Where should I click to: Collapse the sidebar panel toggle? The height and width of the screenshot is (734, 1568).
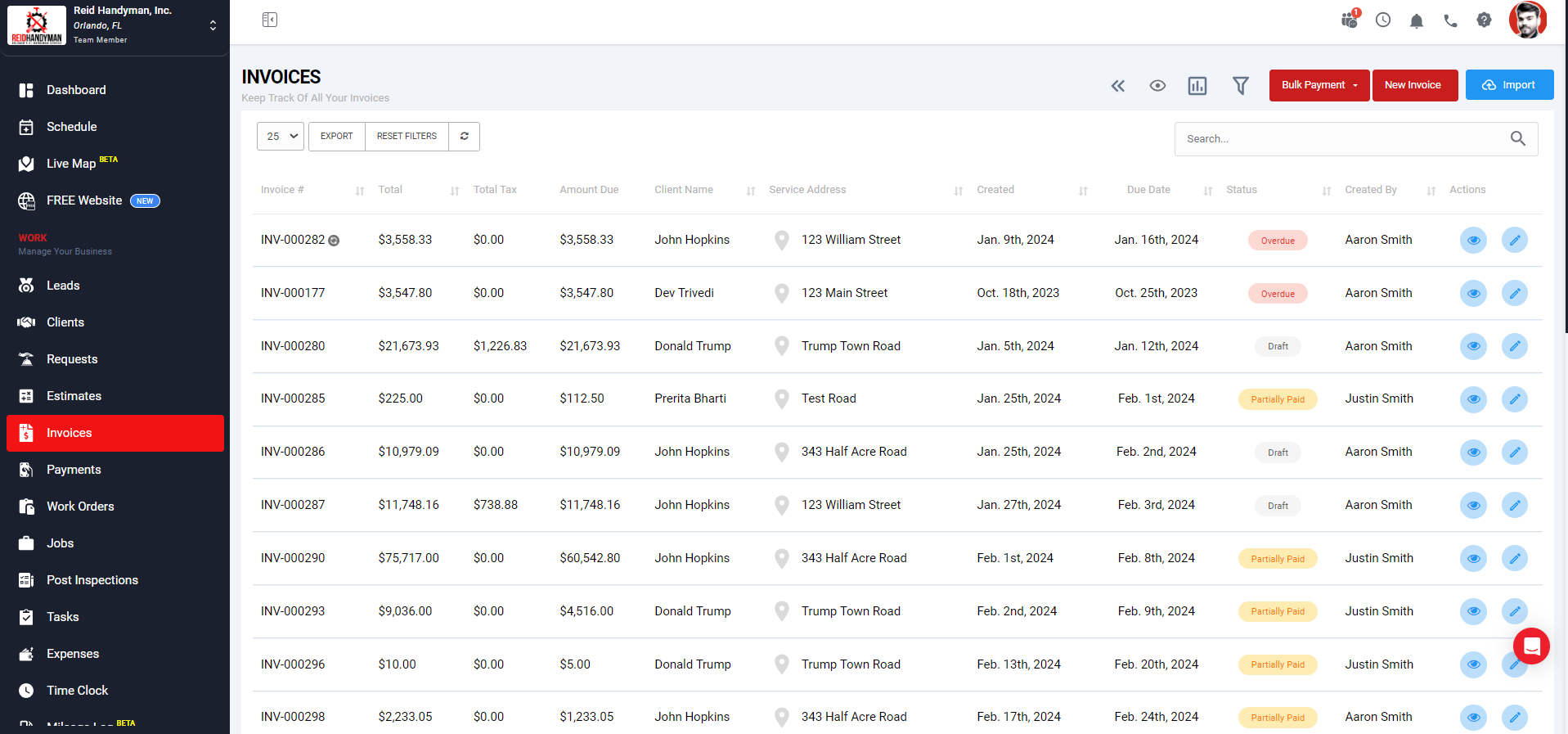tap(270, 20)
